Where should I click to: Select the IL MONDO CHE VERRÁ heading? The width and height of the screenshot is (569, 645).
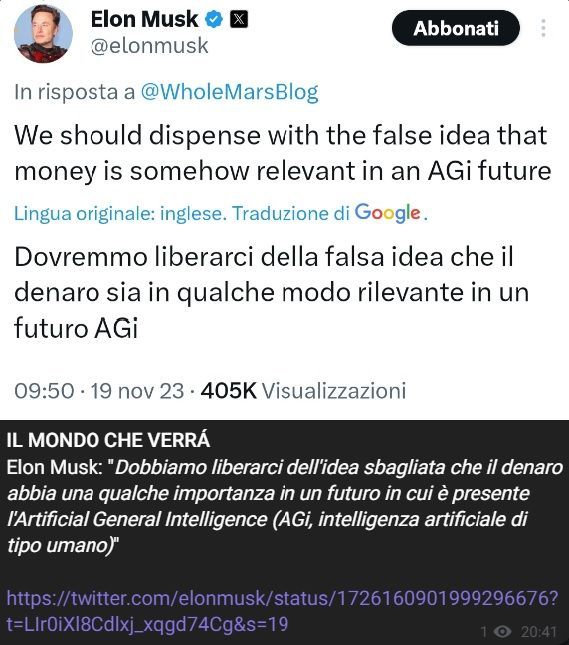pyautogui.click(x=108, y=440)
